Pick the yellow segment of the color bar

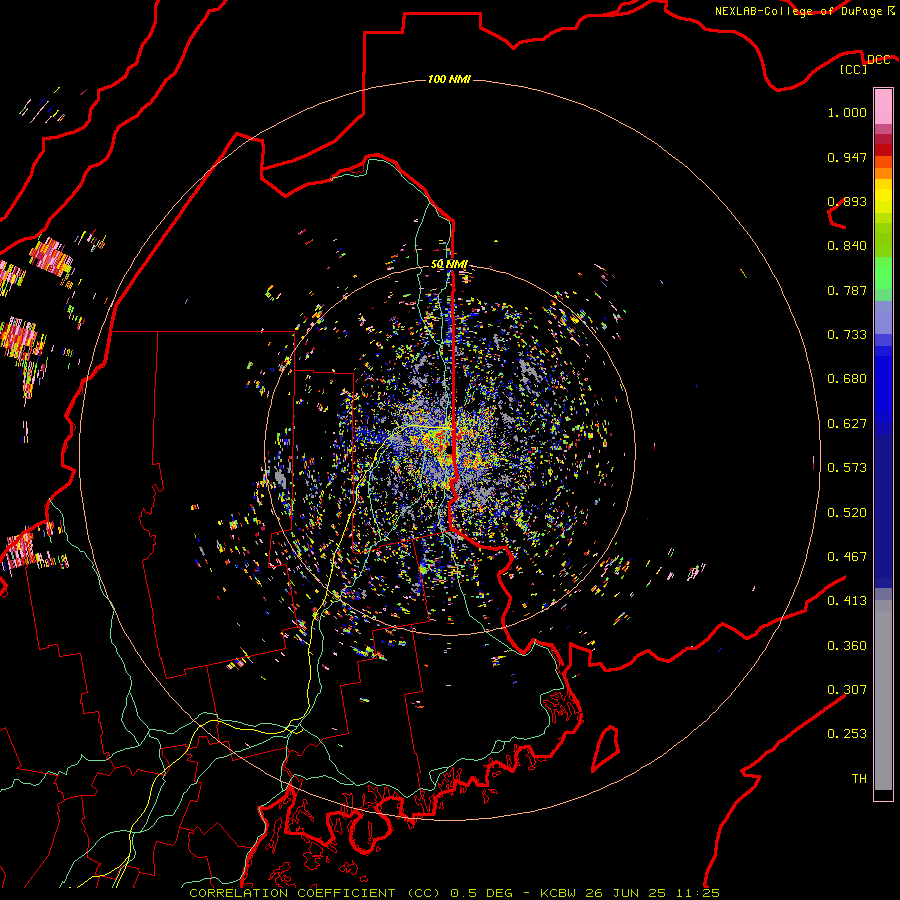pos(883,196)
